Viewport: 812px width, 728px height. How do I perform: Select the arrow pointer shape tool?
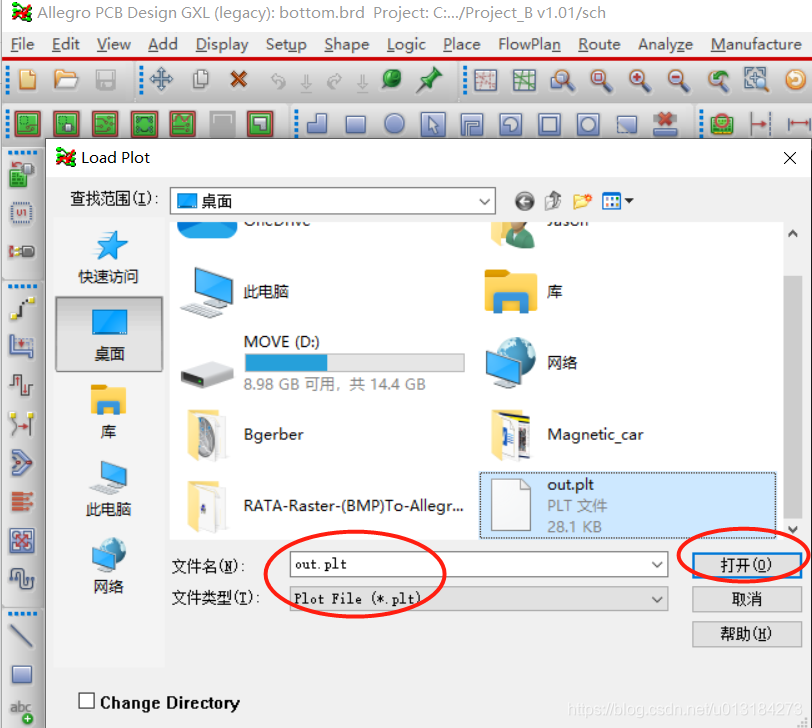click(433, 124)
